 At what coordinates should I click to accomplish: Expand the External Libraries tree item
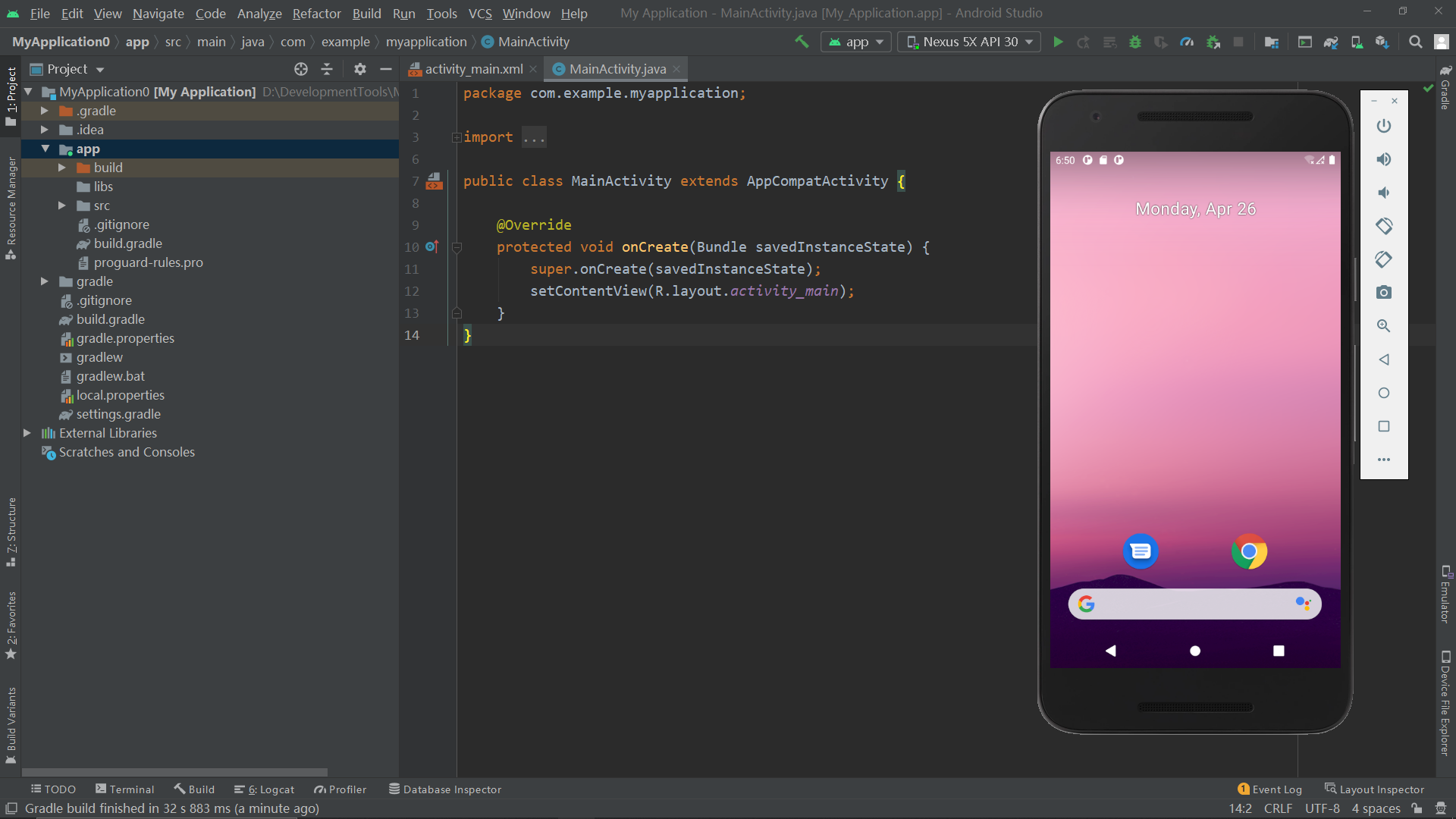26,432
